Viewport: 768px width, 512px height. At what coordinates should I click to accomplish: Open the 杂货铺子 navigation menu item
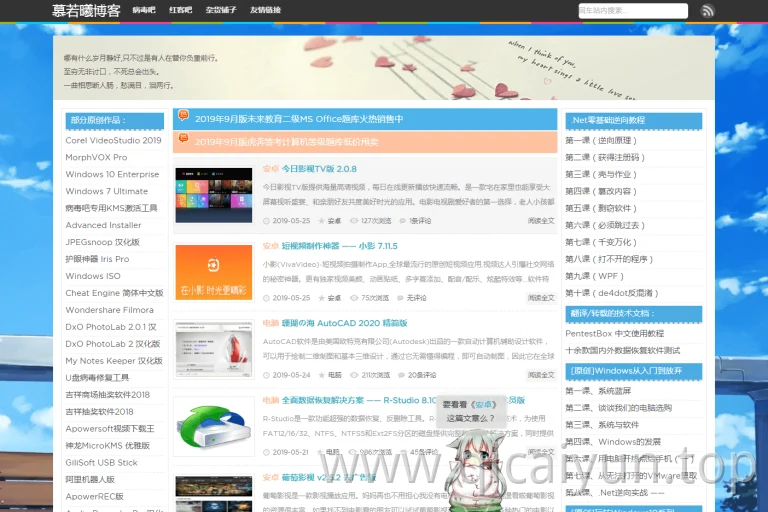click(221, 10)
